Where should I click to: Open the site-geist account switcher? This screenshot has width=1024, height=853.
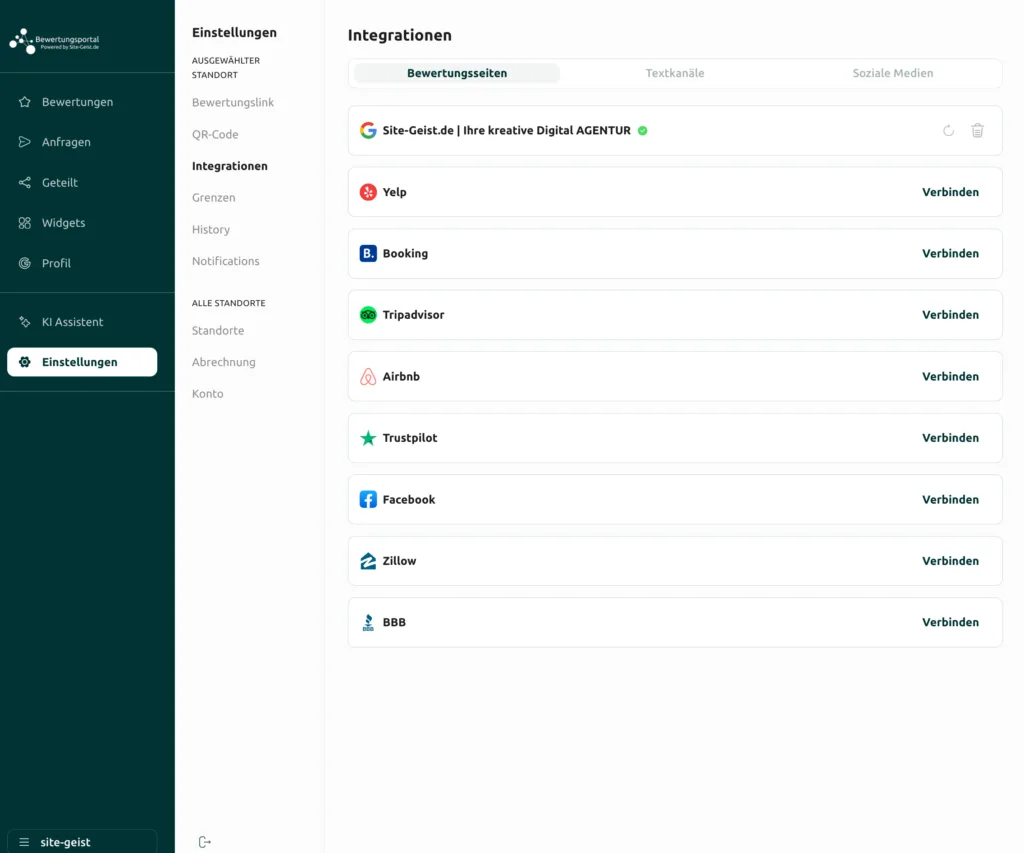[82, 842]
